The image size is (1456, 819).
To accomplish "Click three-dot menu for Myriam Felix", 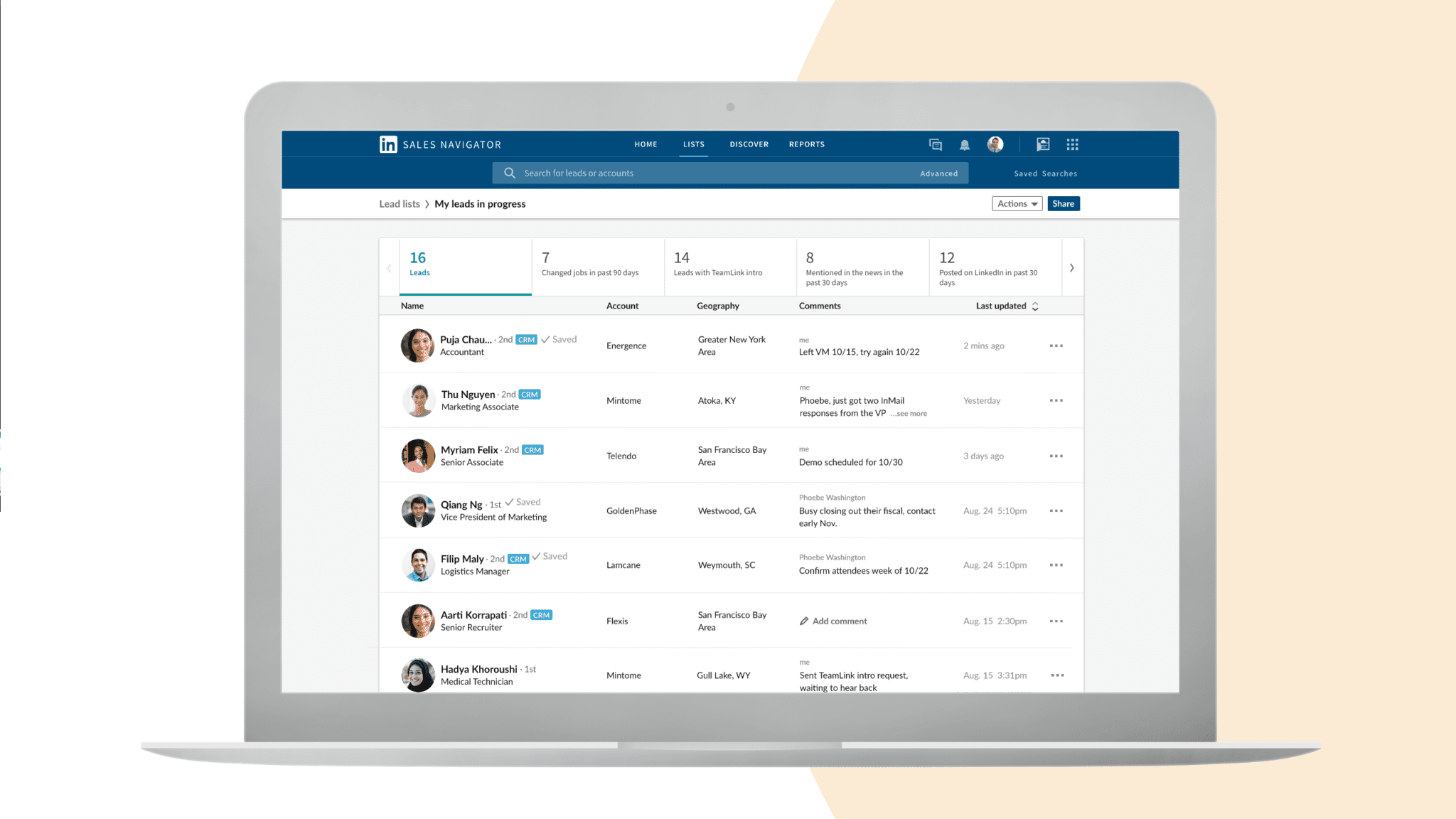I will (x=1057, y=455).
